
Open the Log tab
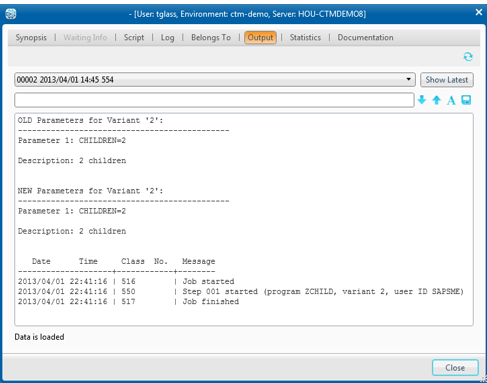(x=167, y=38)
